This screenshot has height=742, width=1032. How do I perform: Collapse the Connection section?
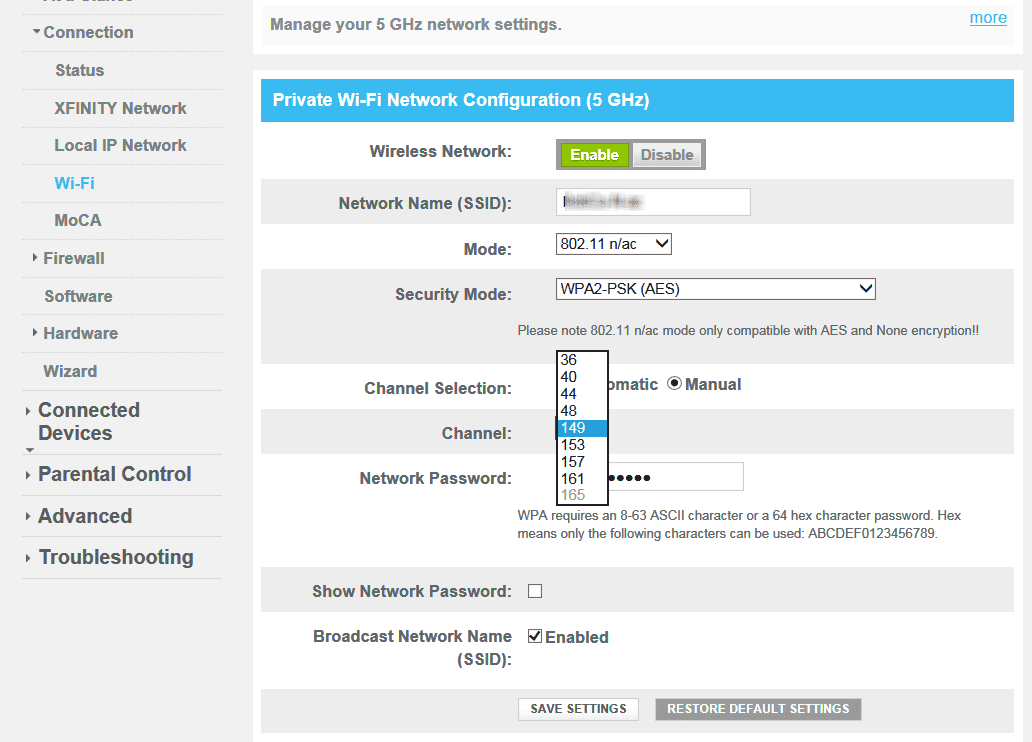click(86, 32)
